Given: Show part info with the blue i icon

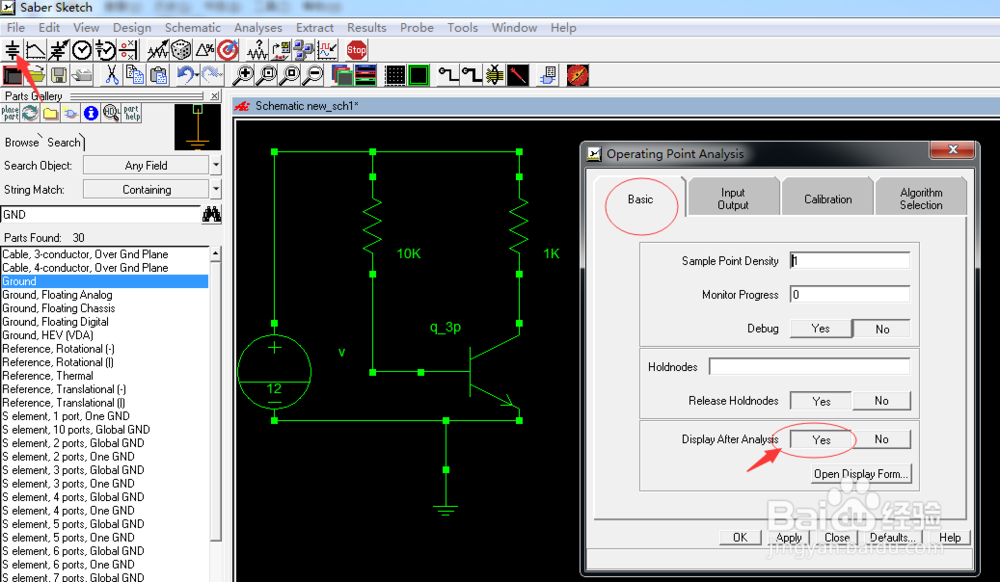Looking at the screenshot, I should click(91, 113).
